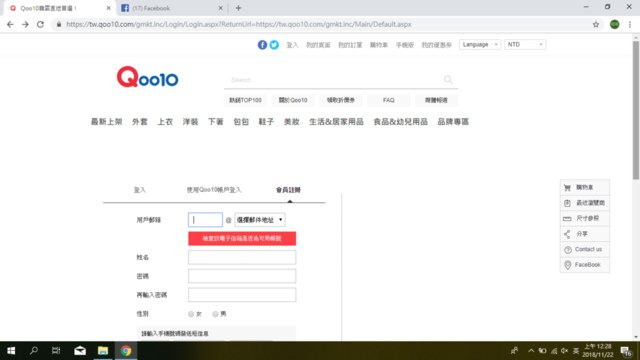This screenshot has height=360, width=640.
Task: Click the Chrome icon in the taskbar
Action: [x=126, y=351]
